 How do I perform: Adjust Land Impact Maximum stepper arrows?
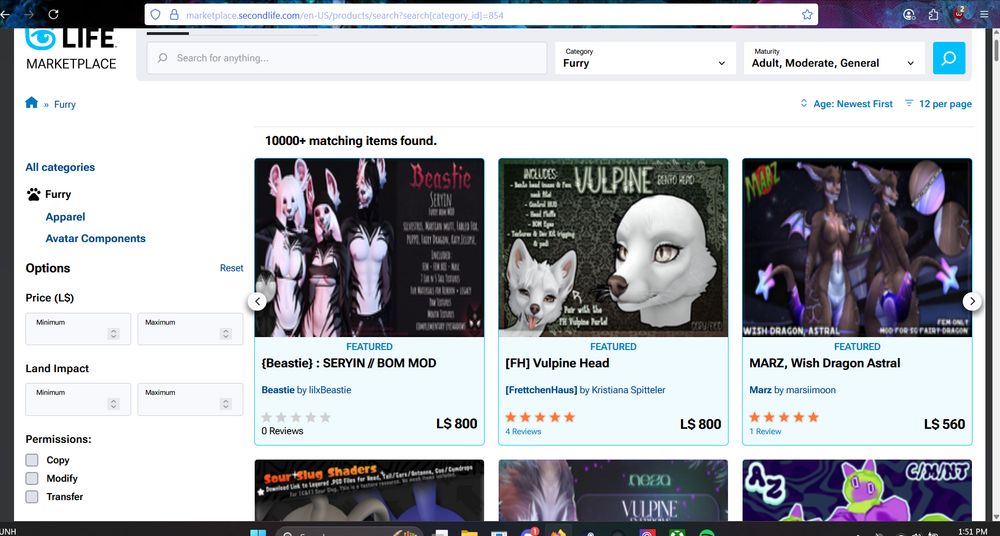[226, 404]
